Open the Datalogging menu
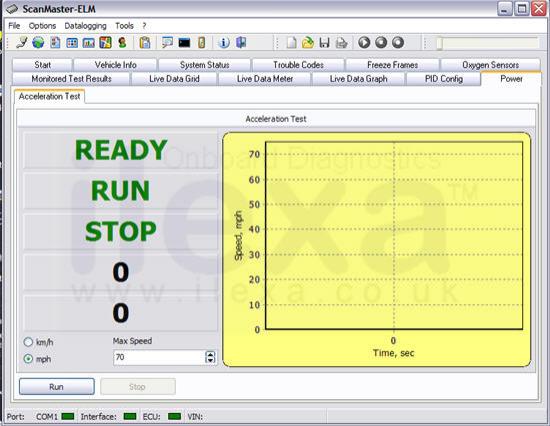This screenshot has height=426, width=550. point(85,26)
